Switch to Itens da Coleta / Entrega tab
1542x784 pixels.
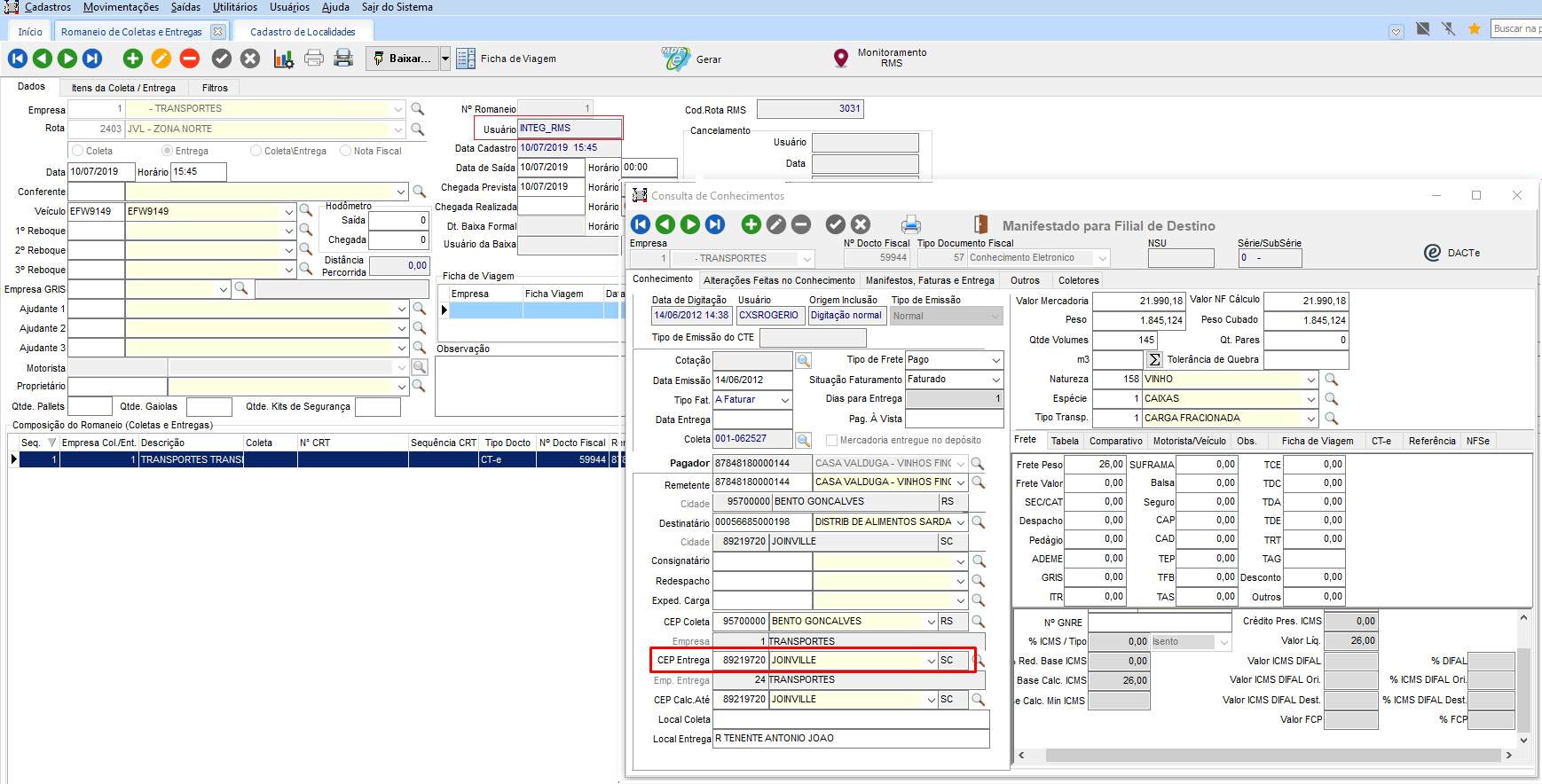[123, 88]
